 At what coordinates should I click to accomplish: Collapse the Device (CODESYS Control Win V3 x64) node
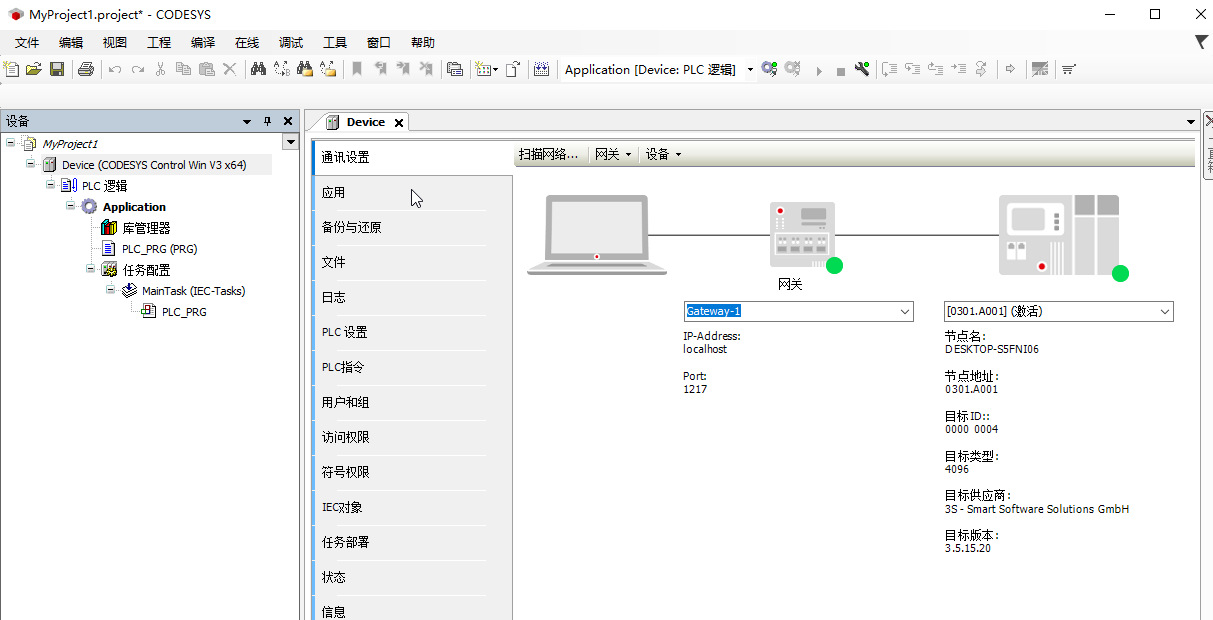click(30, 164)
